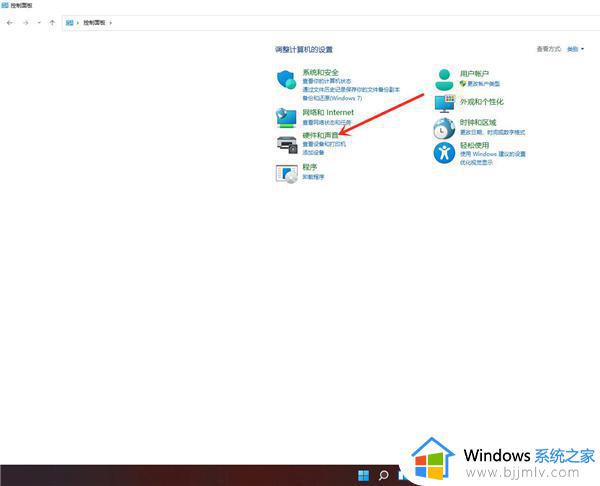The height and width of the screenshot is (486, 600).
Task: Open the Windows Start button on taskbar
Action: (x=363, y=475)
